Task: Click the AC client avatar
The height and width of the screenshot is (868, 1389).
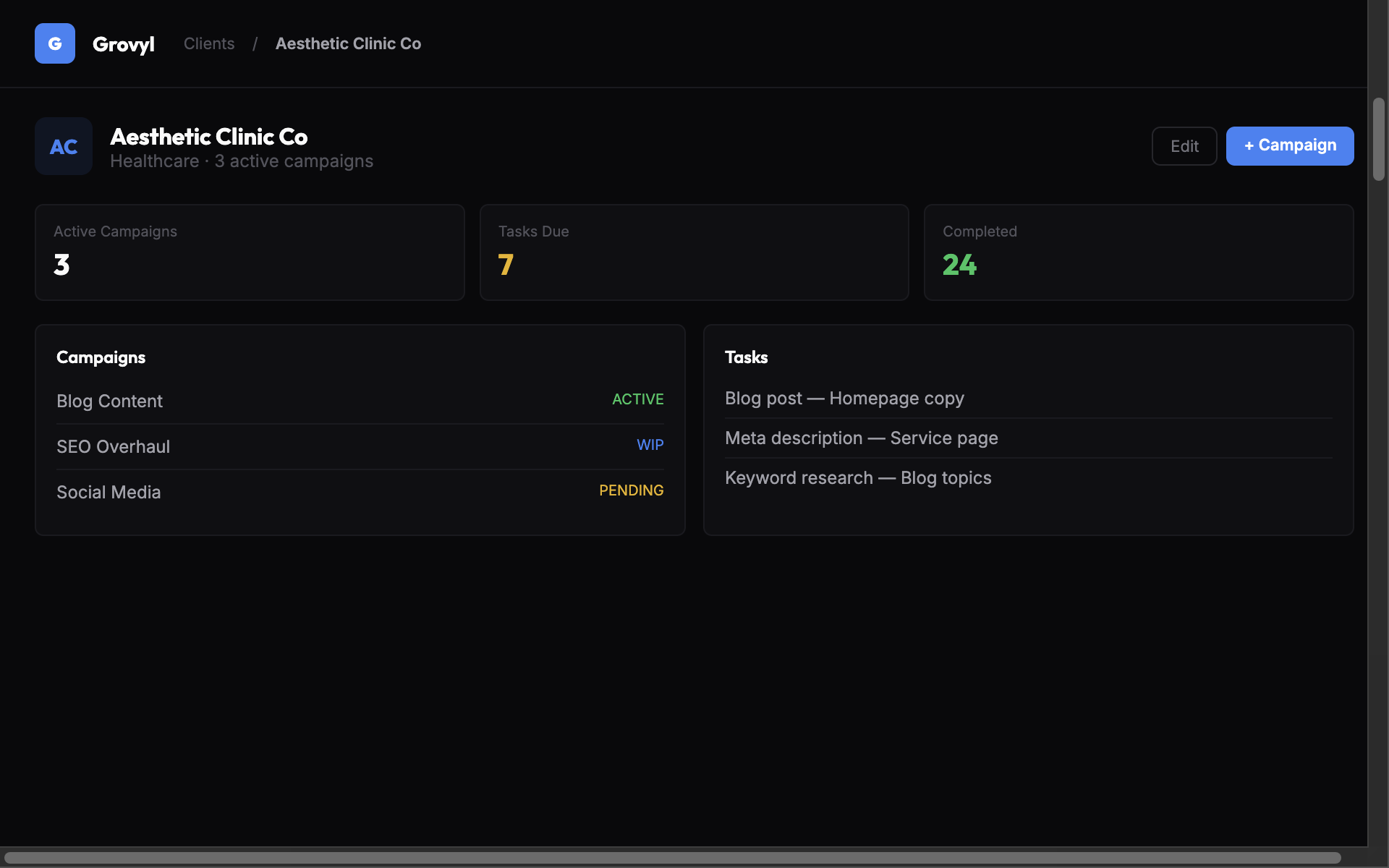Action: click(64, 146)
